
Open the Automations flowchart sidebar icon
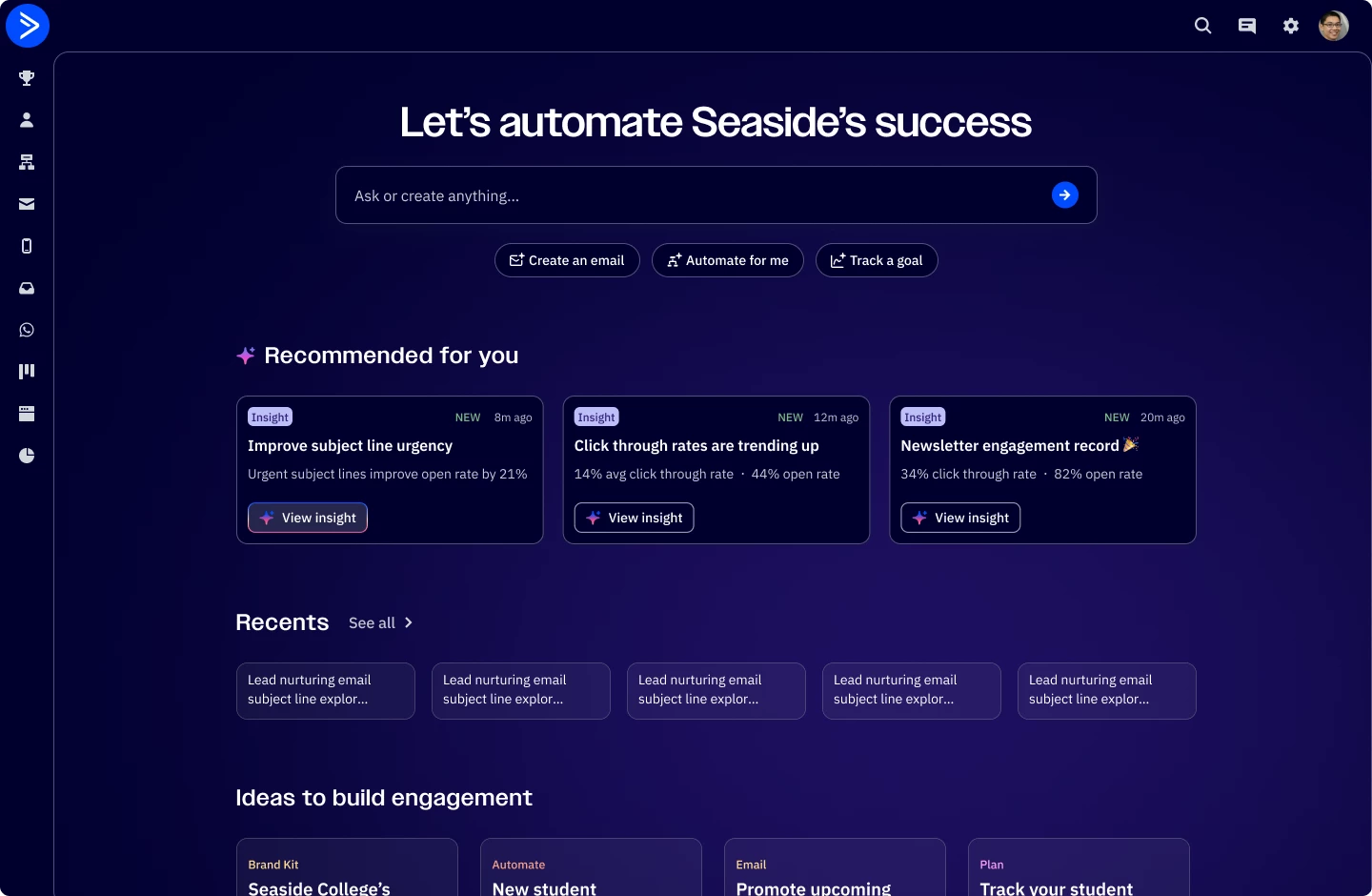pos(27,162)
